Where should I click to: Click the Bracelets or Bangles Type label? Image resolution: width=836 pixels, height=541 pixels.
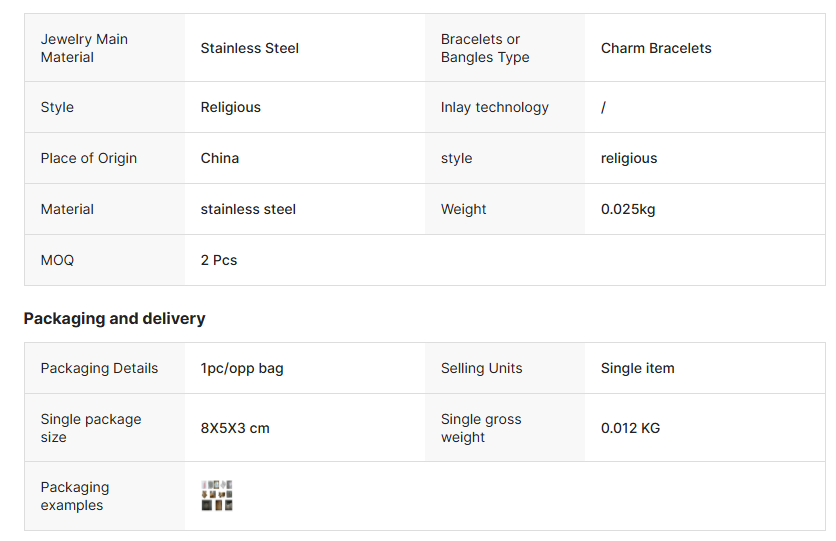485,48
